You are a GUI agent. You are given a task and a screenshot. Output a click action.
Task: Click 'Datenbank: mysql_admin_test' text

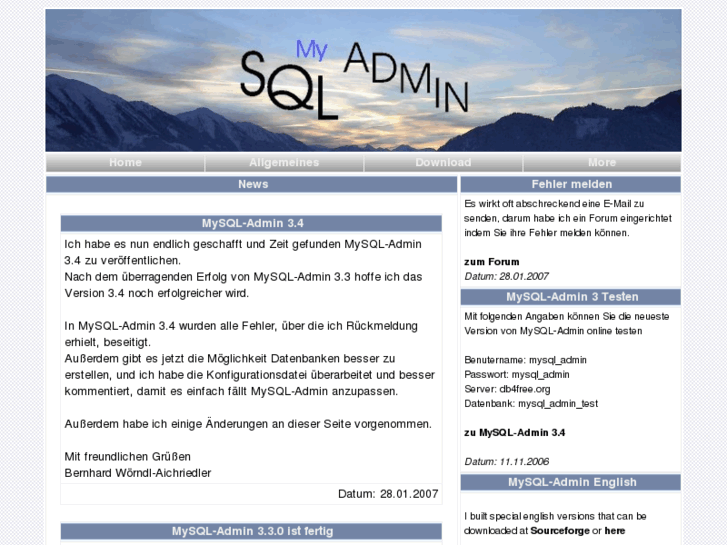click(x=531, y=404)
